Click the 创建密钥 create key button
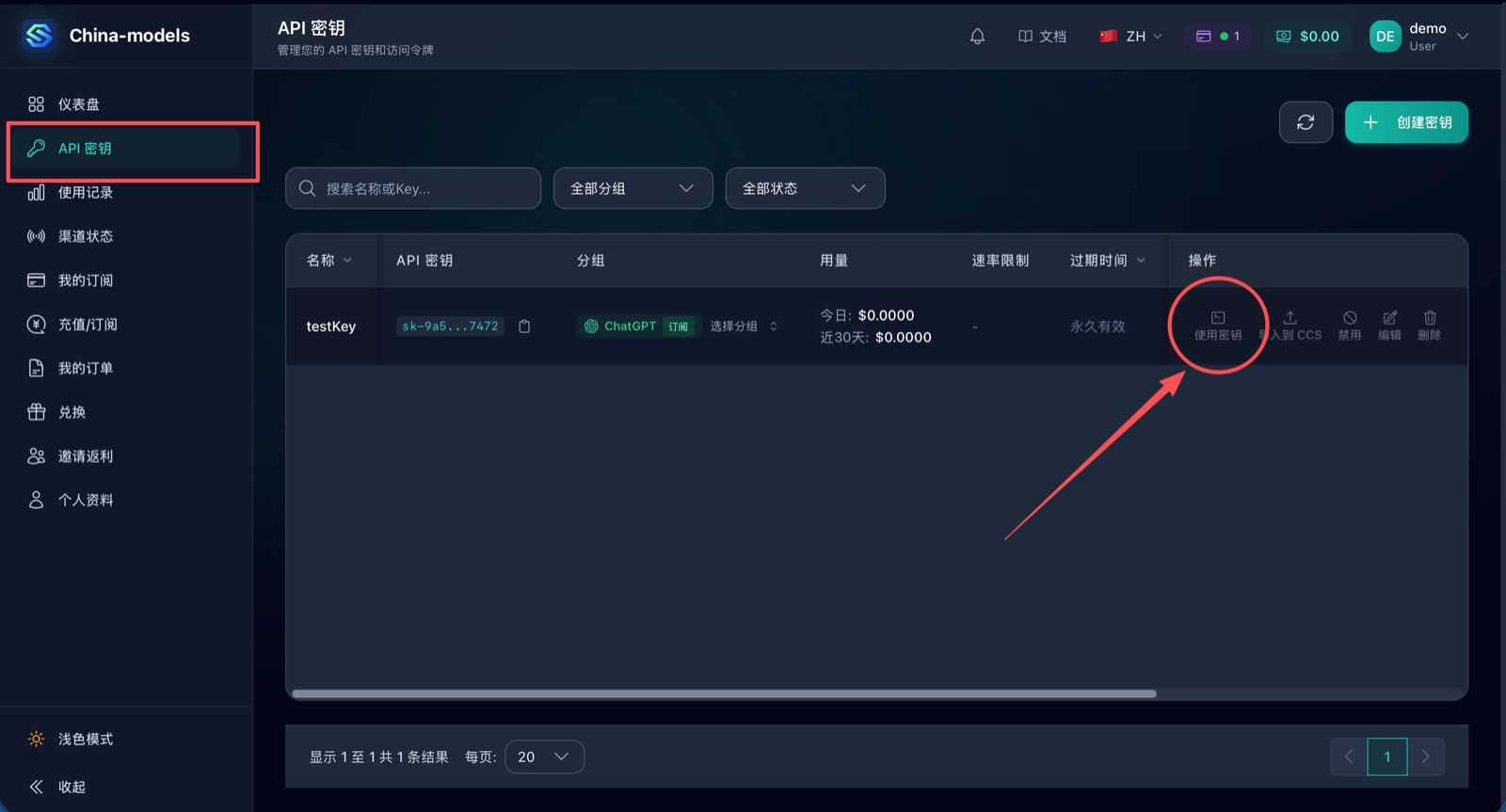 1406,122
